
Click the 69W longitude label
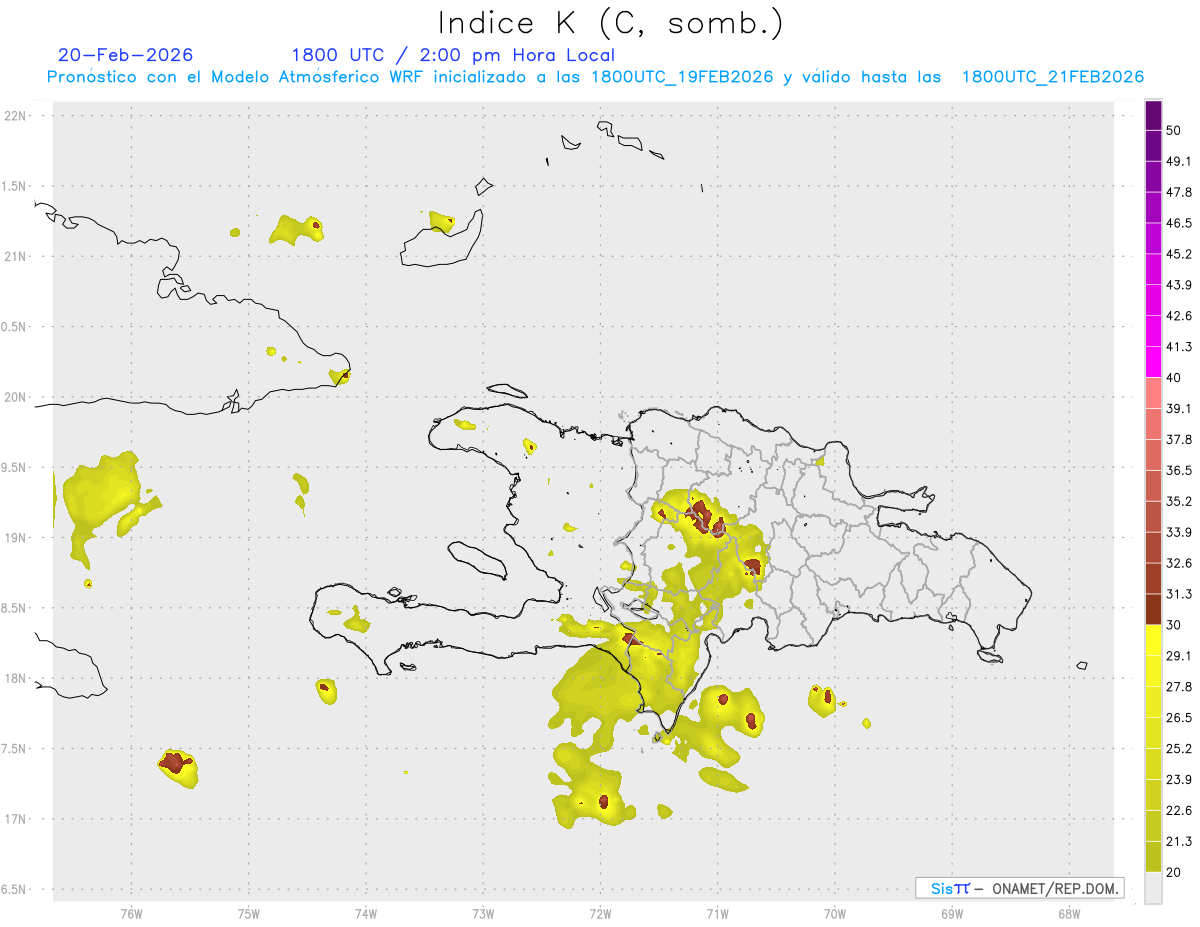pyautogui.click(x=952, y=913)
